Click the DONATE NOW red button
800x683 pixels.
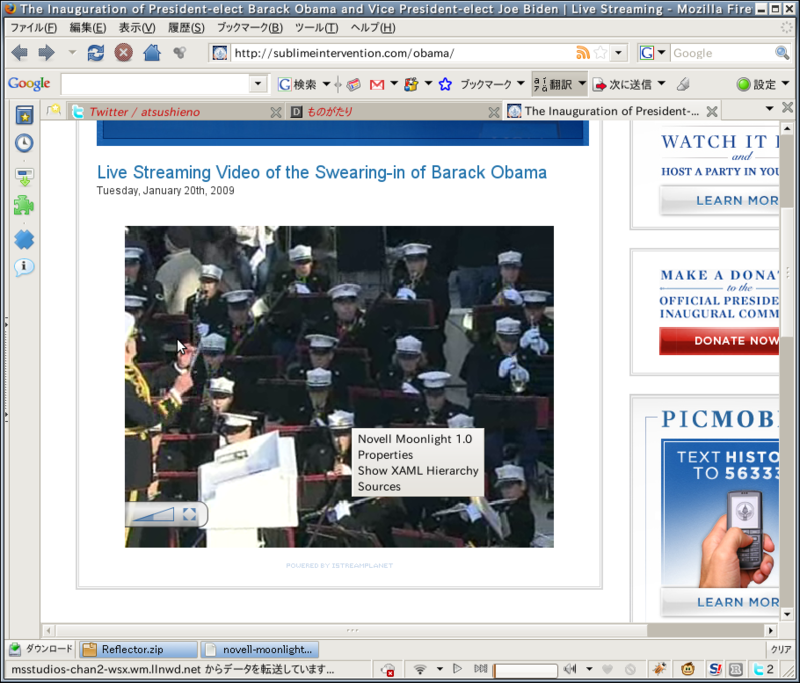(719, 341)
